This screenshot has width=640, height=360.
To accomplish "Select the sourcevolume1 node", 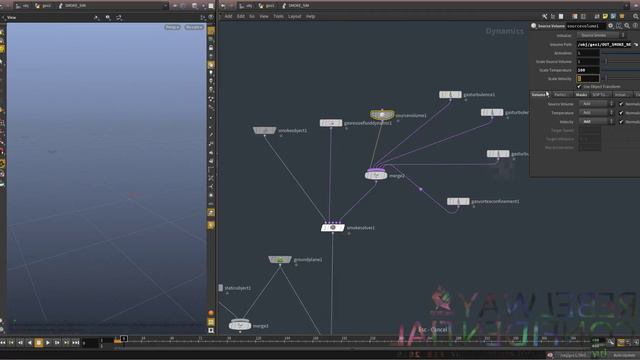I will [x=382, y=115].
